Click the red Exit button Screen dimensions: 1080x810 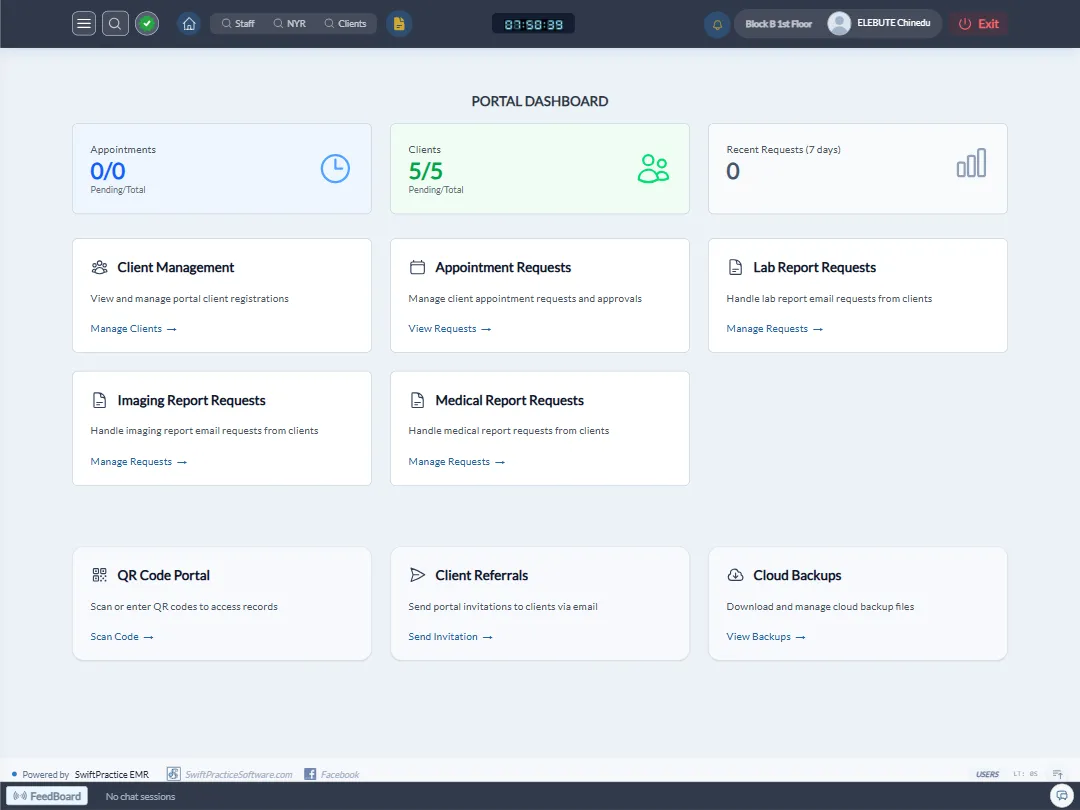click(979, 23)
